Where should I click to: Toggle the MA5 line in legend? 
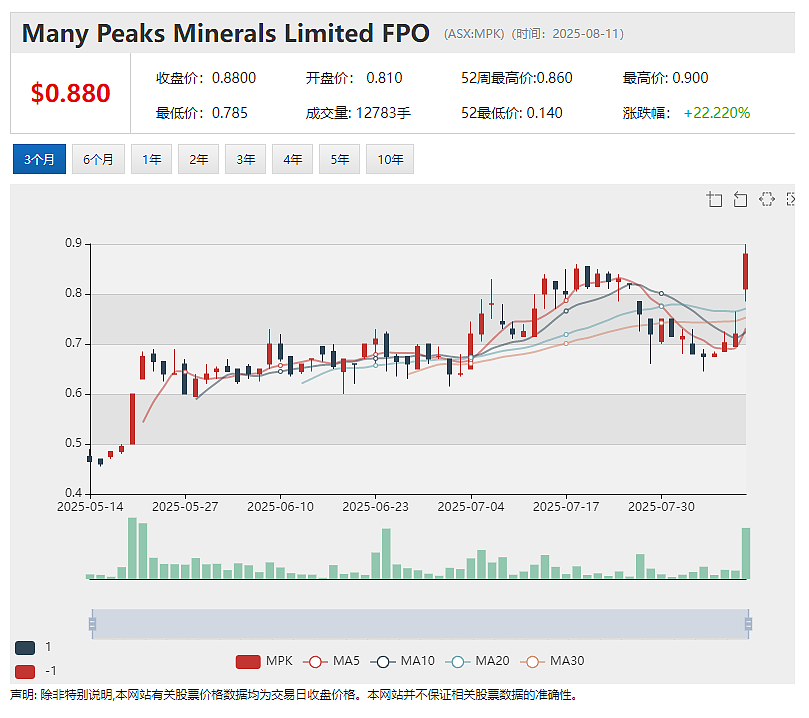tap(331, 661)
